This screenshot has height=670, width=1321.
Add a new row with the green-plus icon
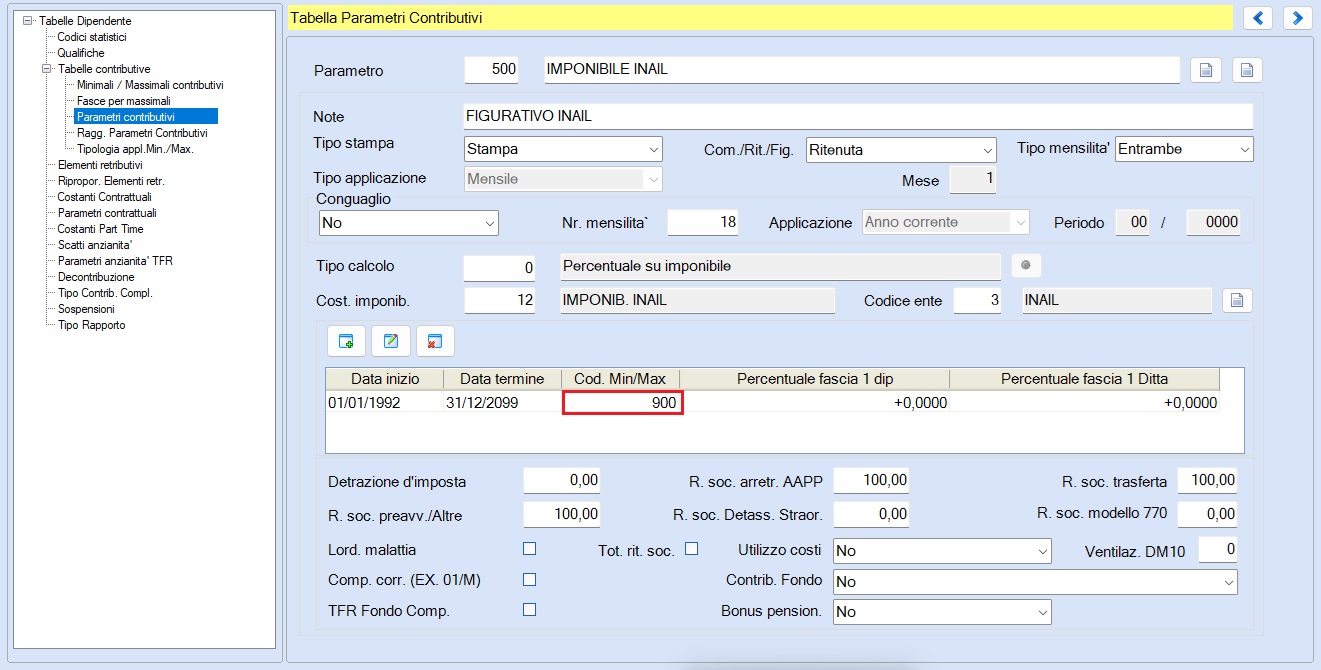pos(346,341)
